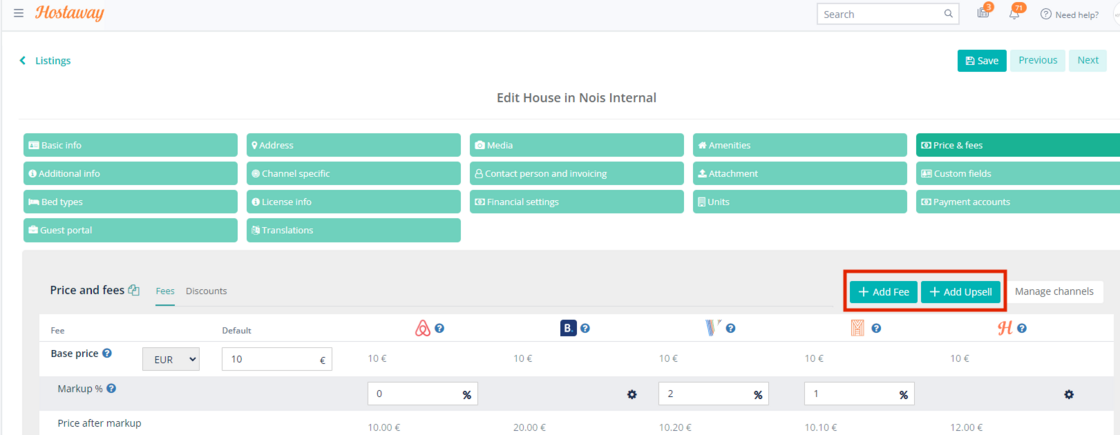
Task: Click the Vrbo markup field showing 2
Action: [714, 394]
